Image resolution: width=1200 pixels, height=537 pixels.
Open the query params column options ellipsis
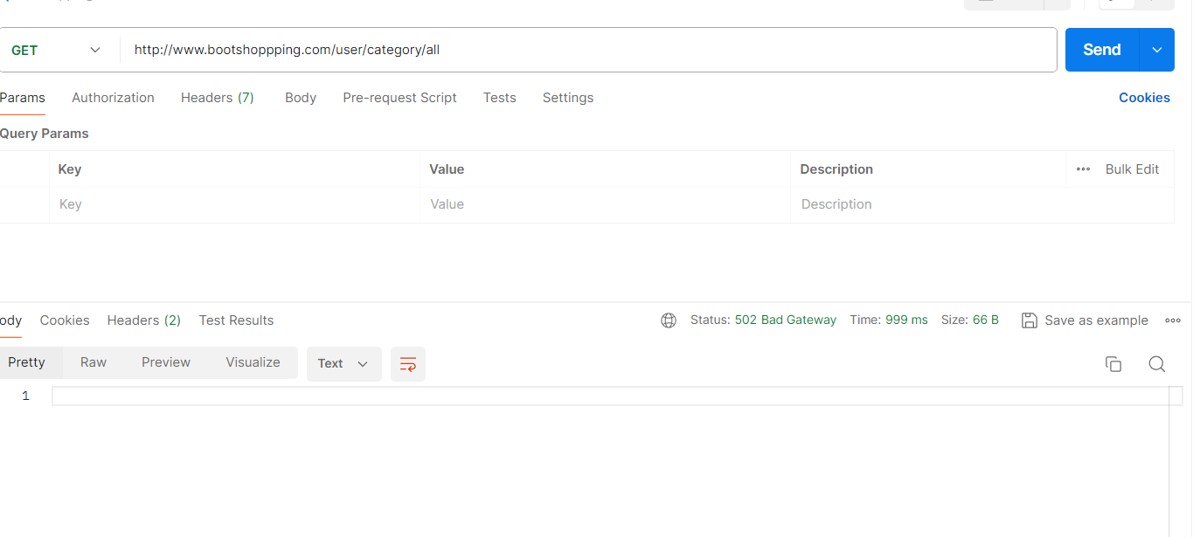(x=1083, y=170)
